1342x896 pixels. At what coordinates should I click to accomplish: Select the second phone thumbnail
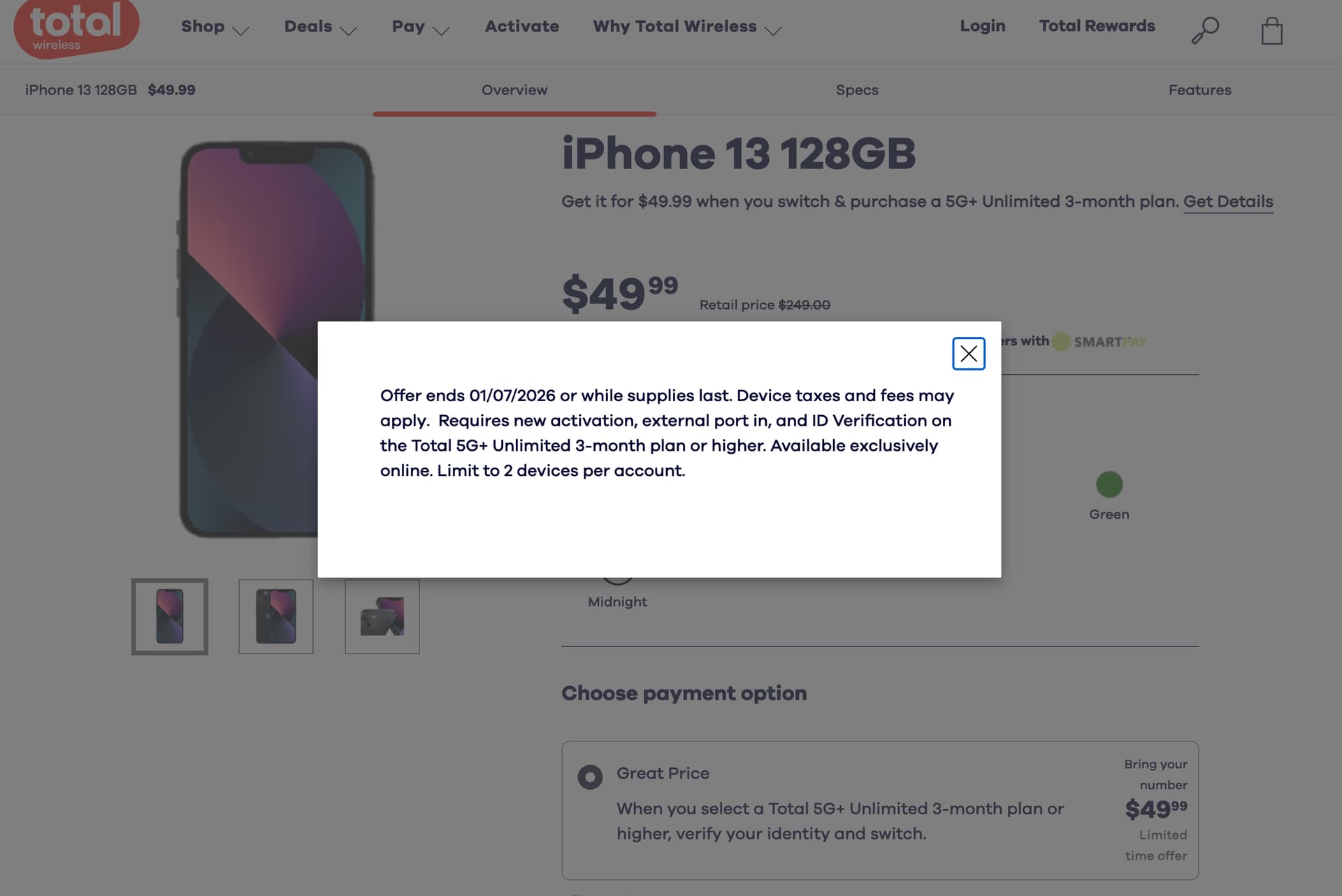(276, 616)
